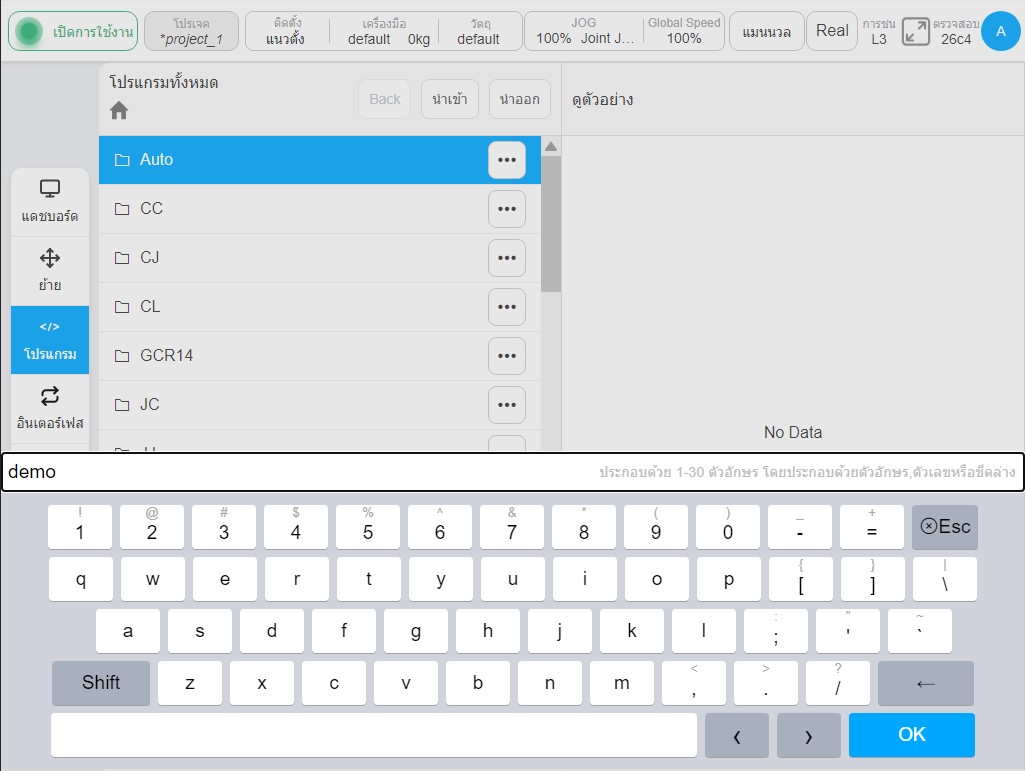The height and width of the screenshot is (771, 1025).
Task: Tap the cursor left arrow key
Action: (737, 736)
